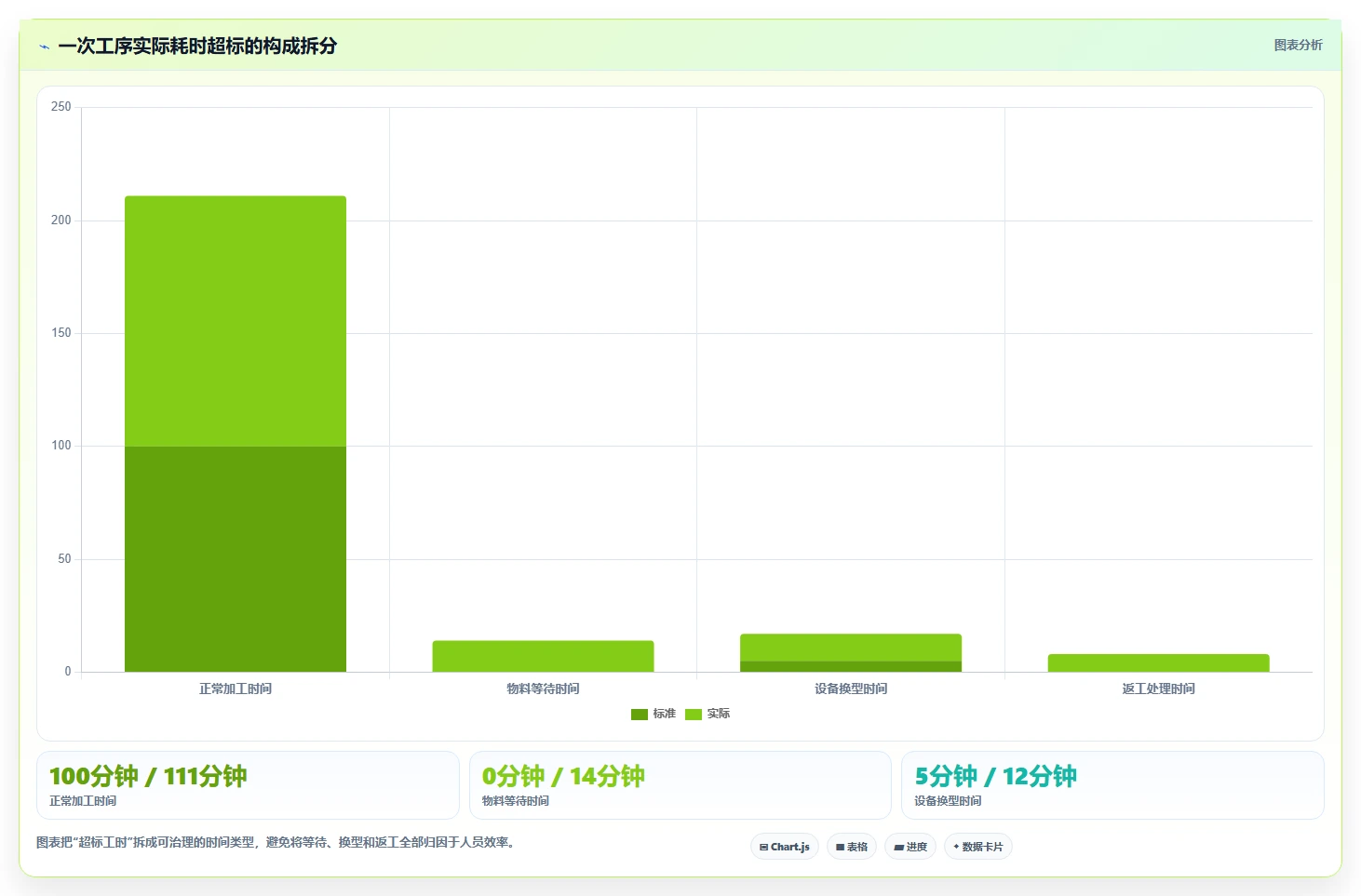
Task: Click the light green 实际 bar for 正常加工时间
Action: pos(236,321)
